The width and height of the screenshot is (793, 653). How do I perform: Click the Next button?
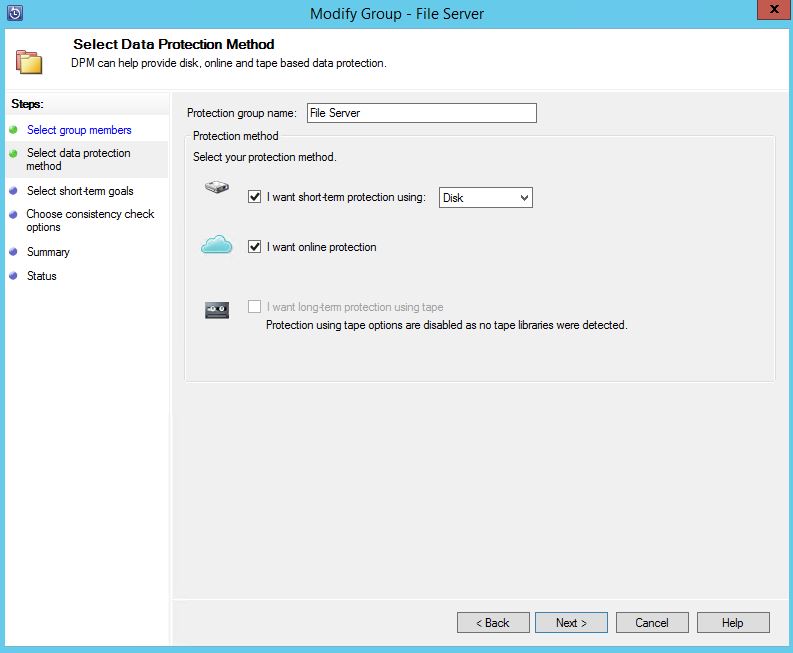pyautogui.click(x=570, y=623)
